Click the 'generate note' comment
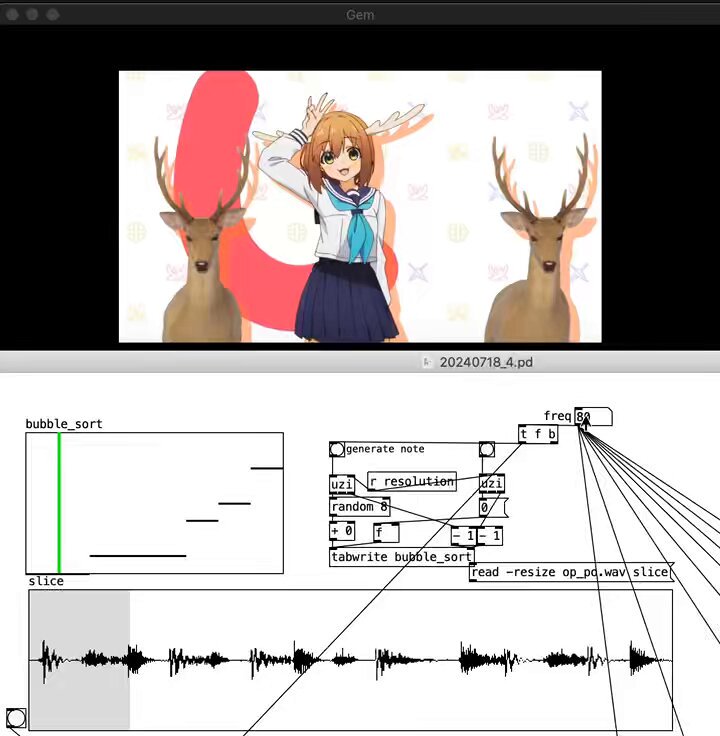720x736 pixels. click(x=385, y=449)
